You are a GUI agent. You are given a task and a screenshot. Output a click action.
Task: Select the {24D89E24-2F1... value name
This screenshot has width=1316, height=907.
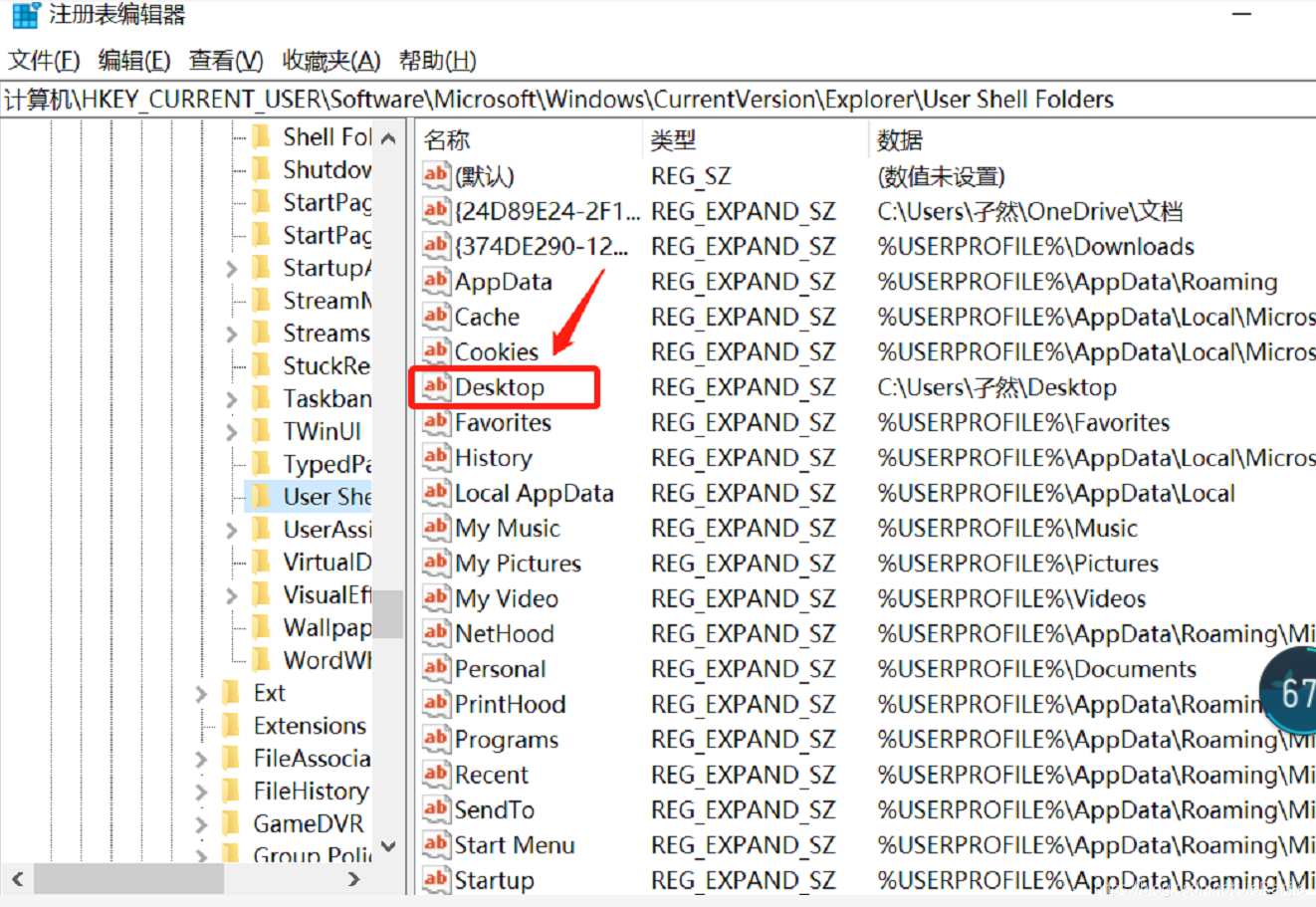pos(548,211)
